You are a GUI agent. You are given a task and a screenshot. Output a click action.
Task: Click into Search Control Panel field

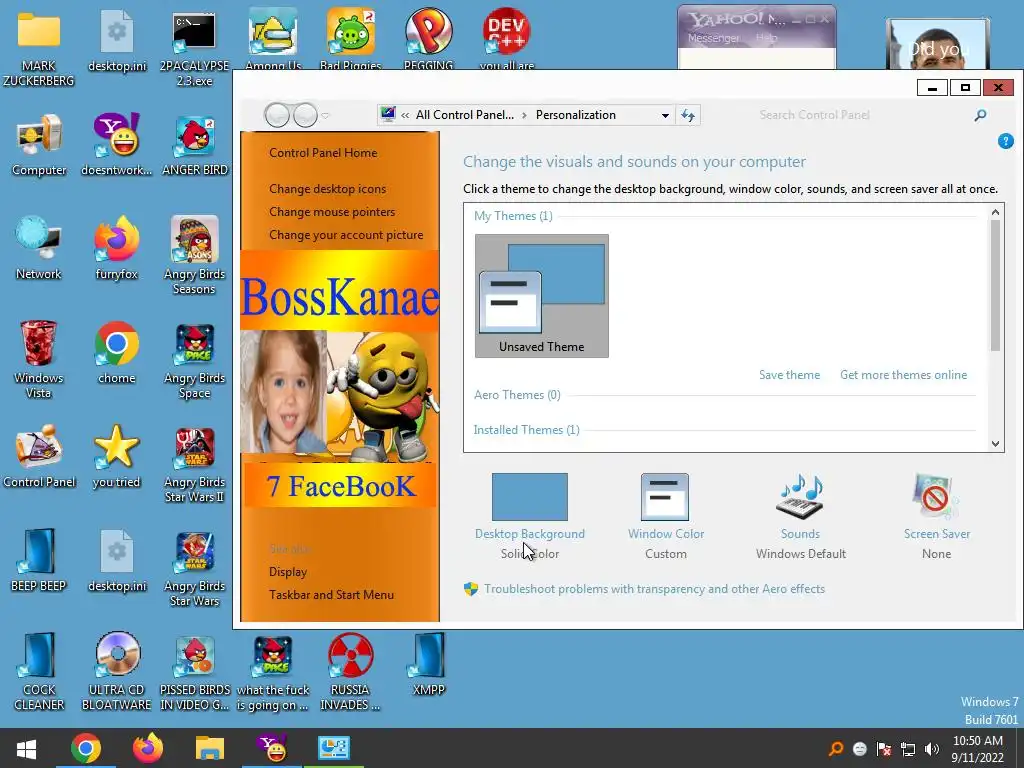[862, 115]
